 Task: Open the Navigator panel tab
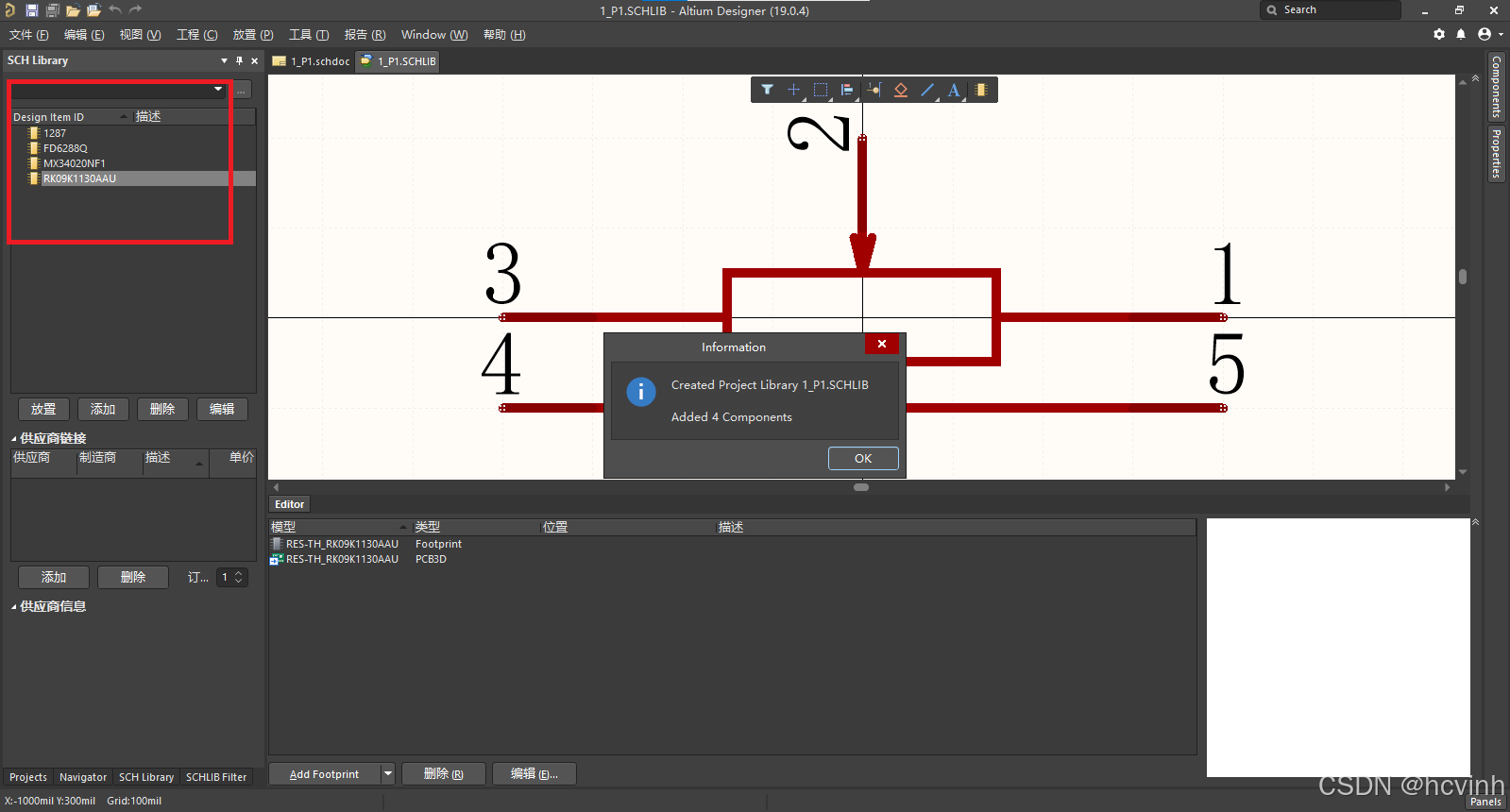click(x=83, y=777)
